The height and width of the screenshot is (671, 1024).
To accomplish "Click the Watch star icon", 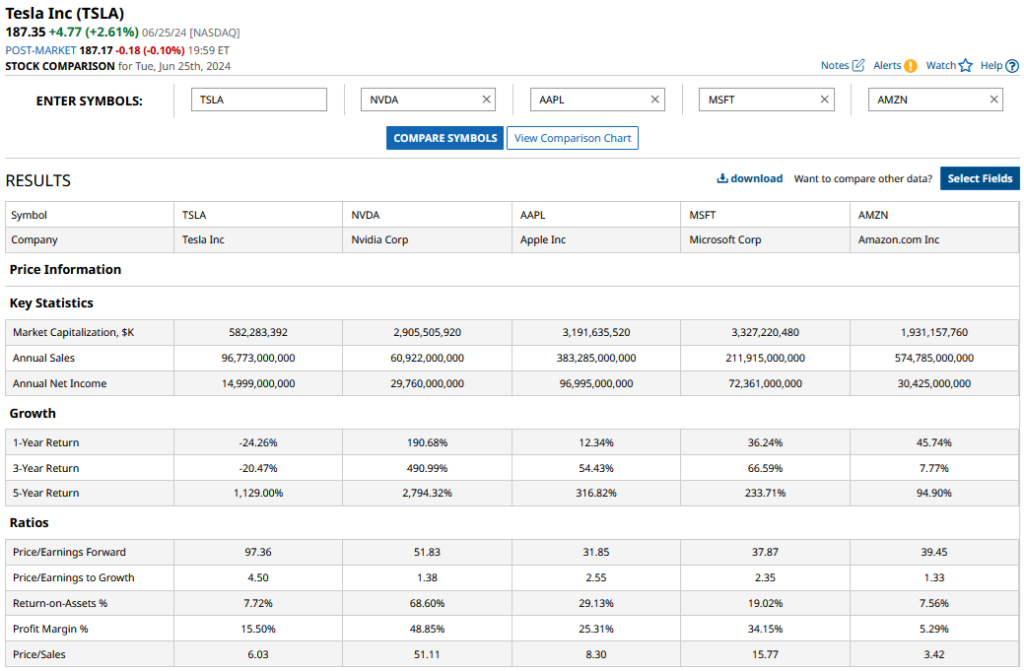I will (x=965, y=66).
